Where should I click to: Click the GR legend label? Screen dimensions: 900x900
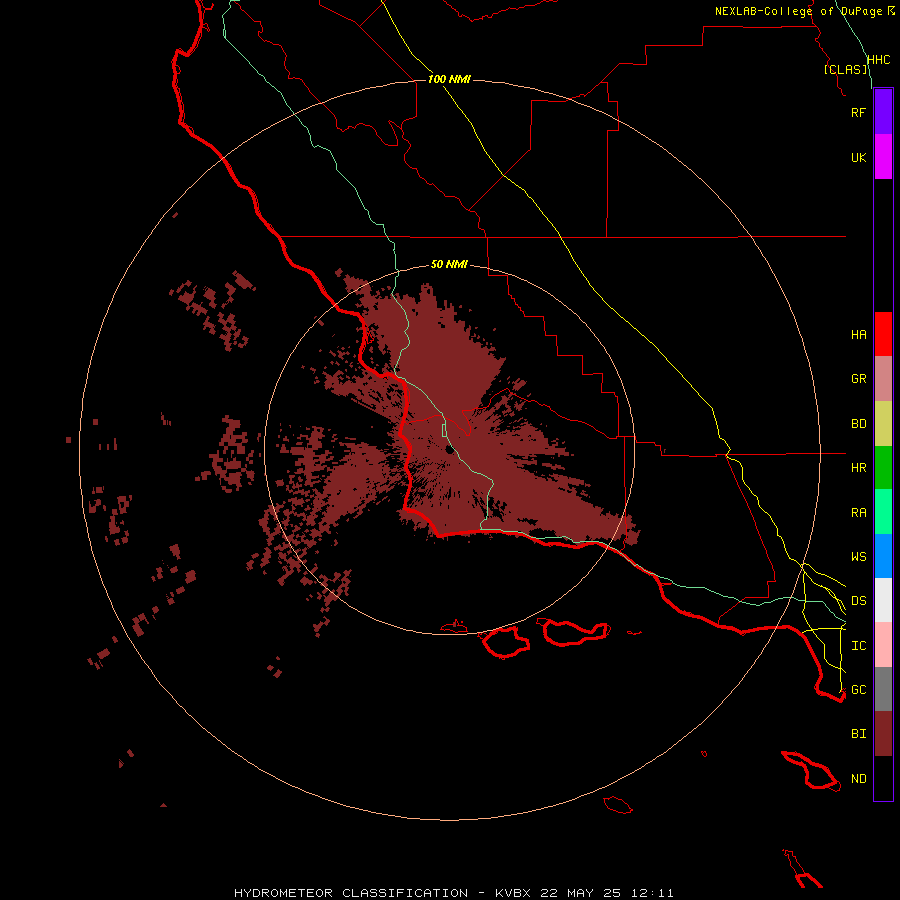point(858,379)
